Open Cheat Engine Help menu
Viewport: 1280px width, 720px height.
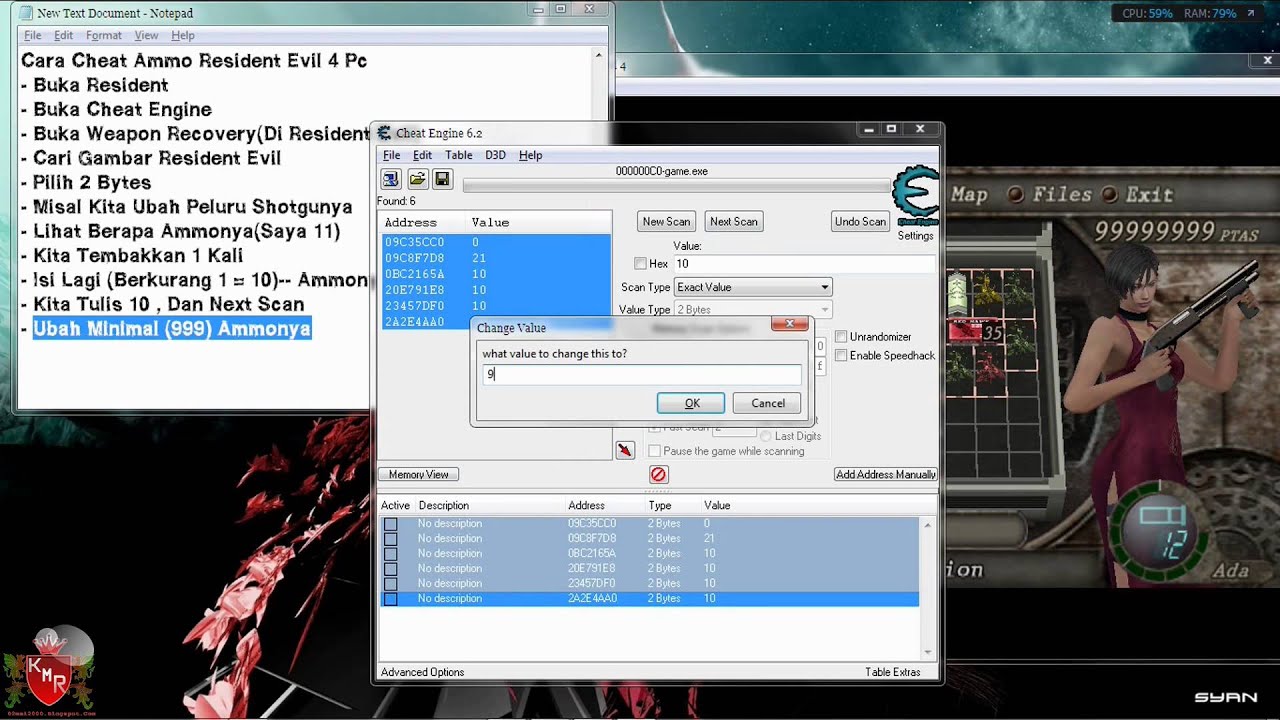(x=531, y=155)
